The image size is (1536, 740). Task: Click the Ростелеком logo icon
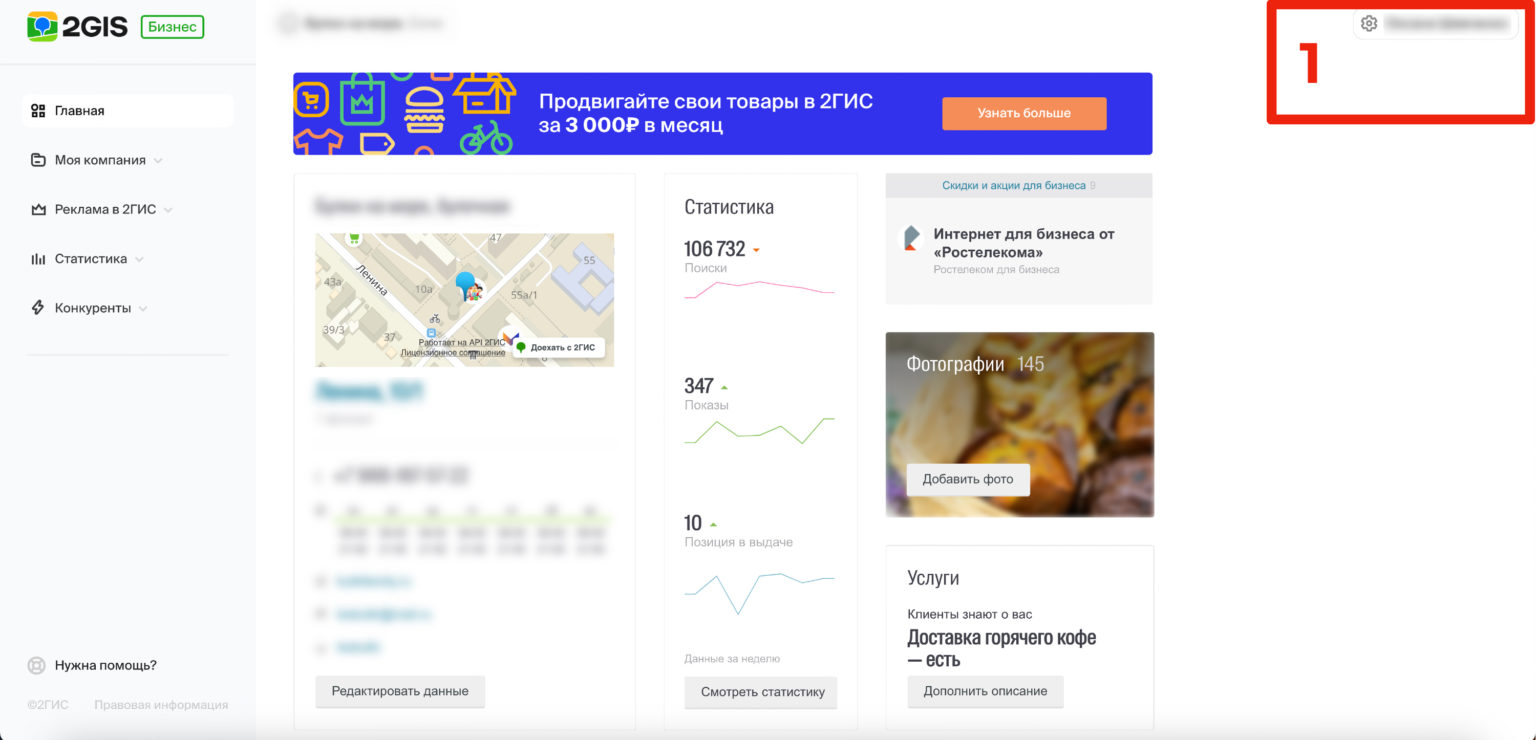tap(911, 238)
